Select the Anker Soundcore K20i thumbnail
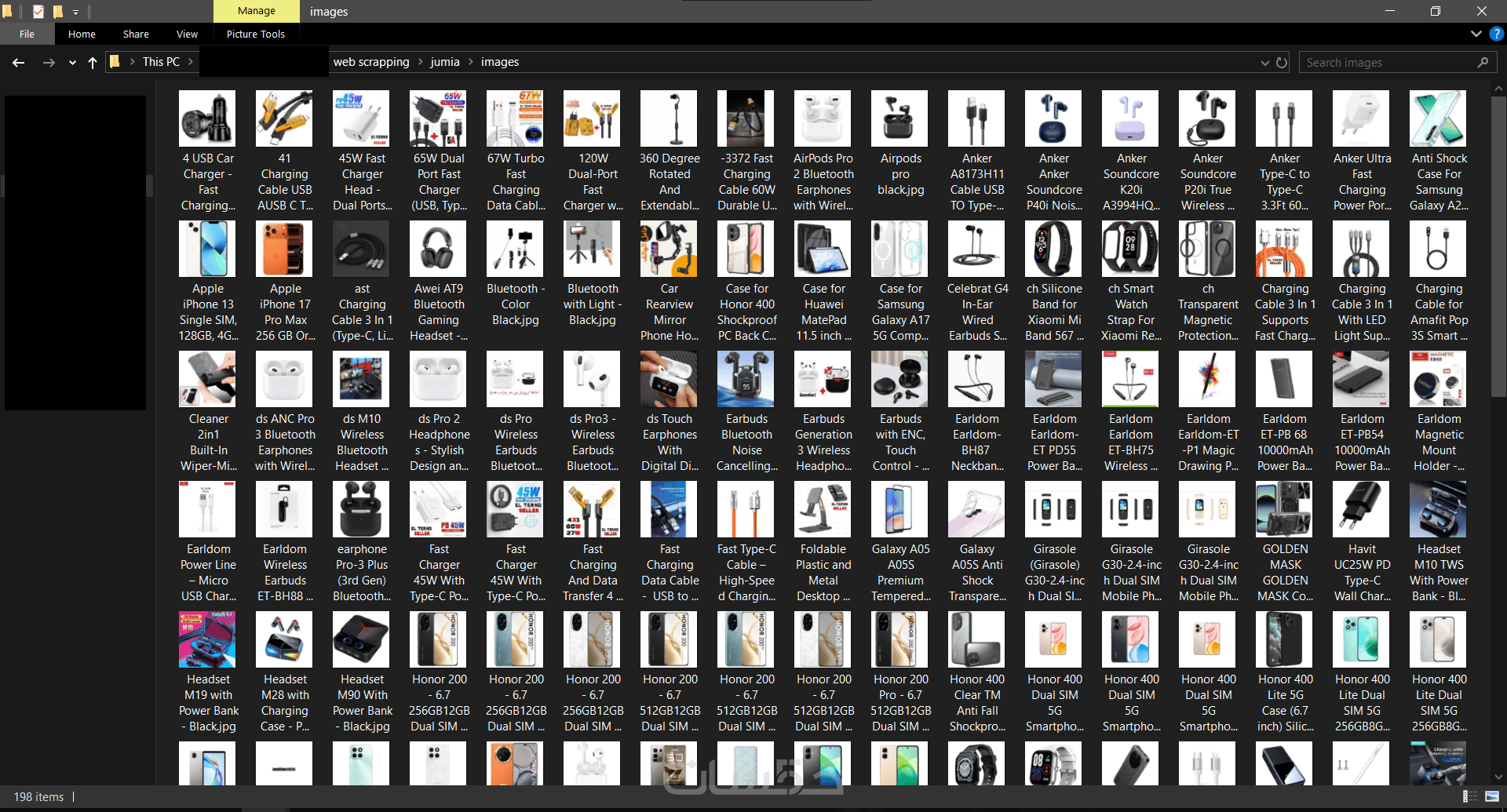The image size is (1507, 812). (1130, 118)
